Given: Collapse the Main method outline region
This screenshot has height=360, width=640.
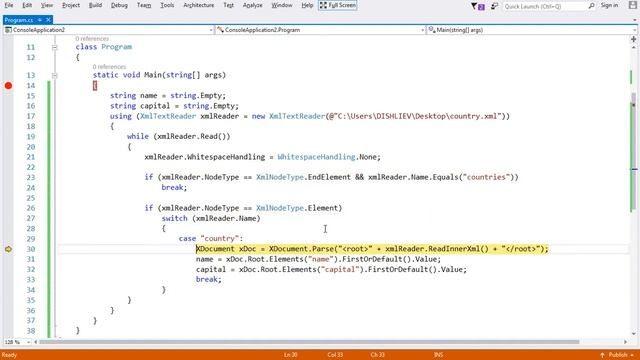Looking at the screenshot, I should click(55, 76).
